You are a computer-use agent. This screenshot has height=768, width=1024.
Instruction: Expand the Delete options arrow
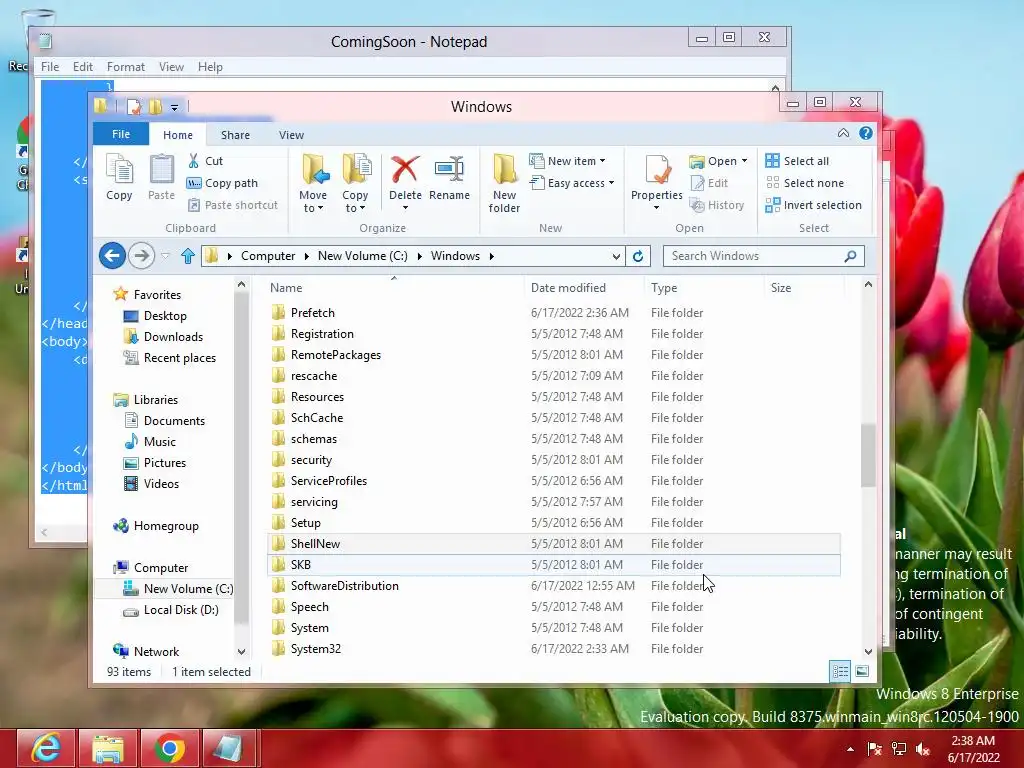pyautogui.click(x=405, y=208)
